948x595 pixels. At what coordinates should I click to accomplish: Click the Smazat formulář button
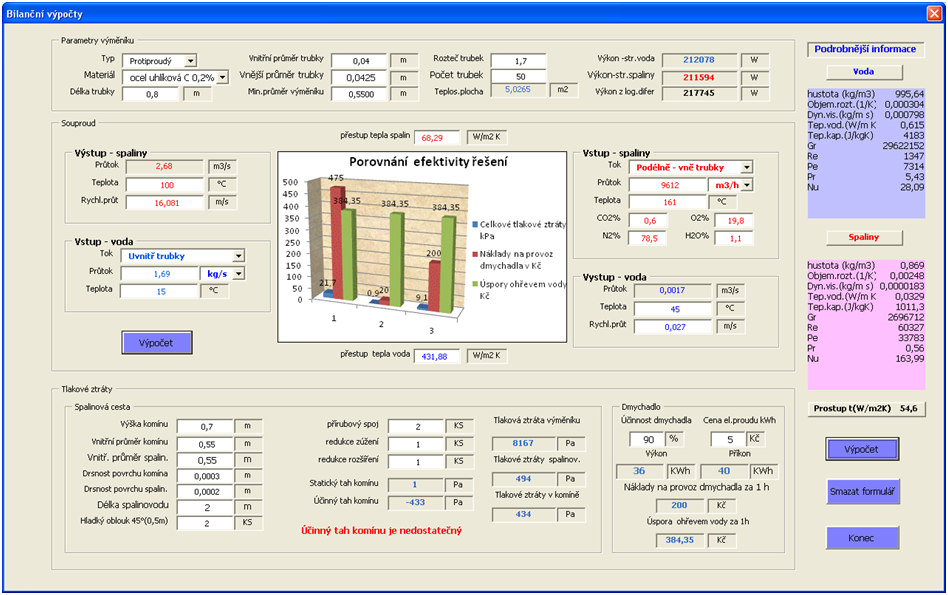point(862,492)
